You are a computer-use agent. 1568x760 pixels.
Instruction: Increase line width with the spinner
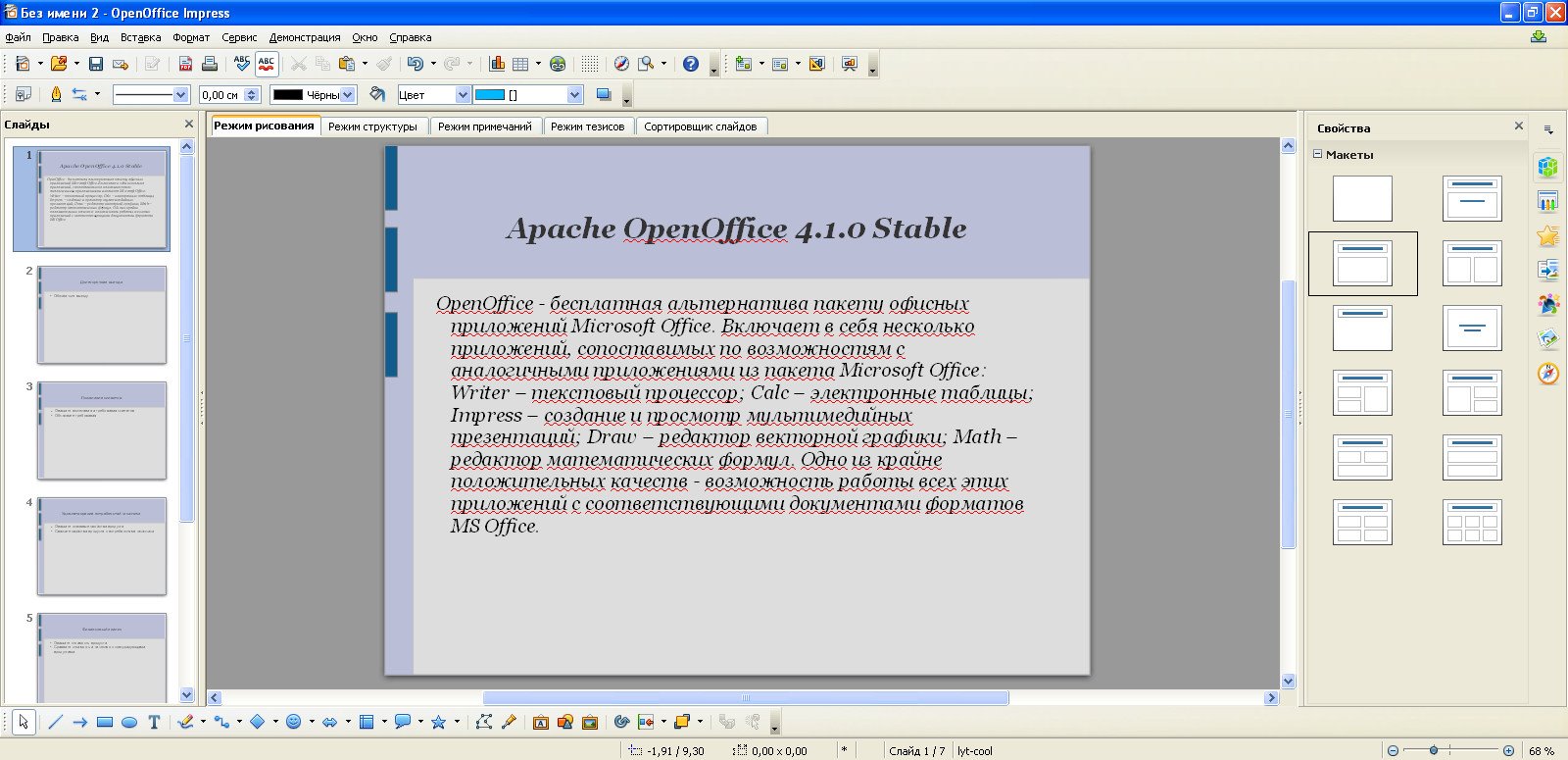(x=252, y=91)
